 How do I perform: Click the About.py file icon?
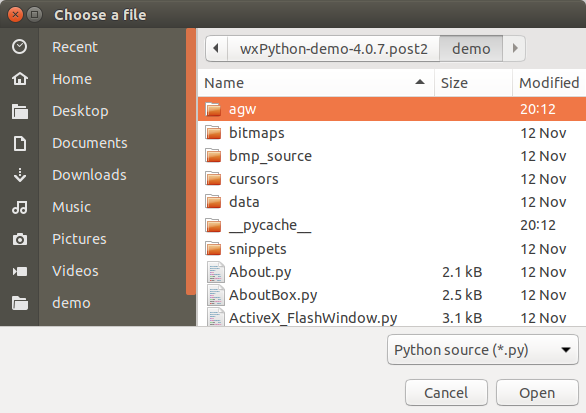(216, 272)
